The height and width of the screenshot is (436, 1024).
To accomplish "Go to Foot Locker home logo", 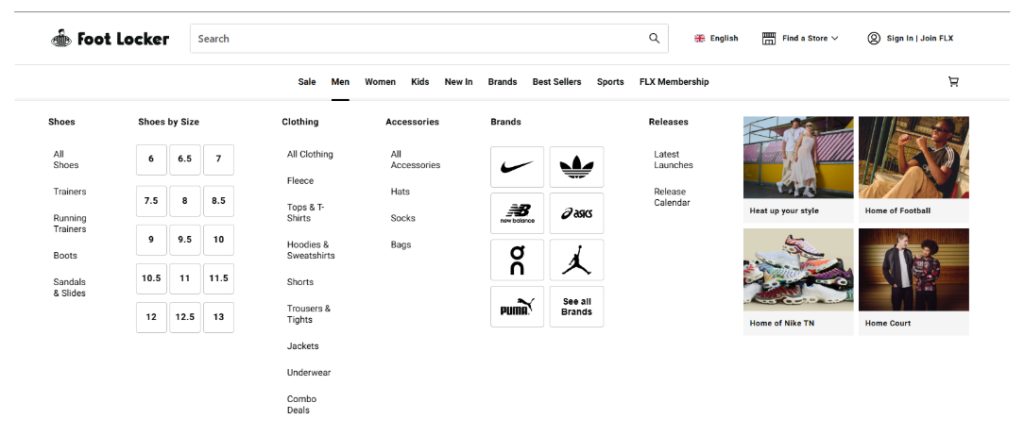I will click(110, 39).
